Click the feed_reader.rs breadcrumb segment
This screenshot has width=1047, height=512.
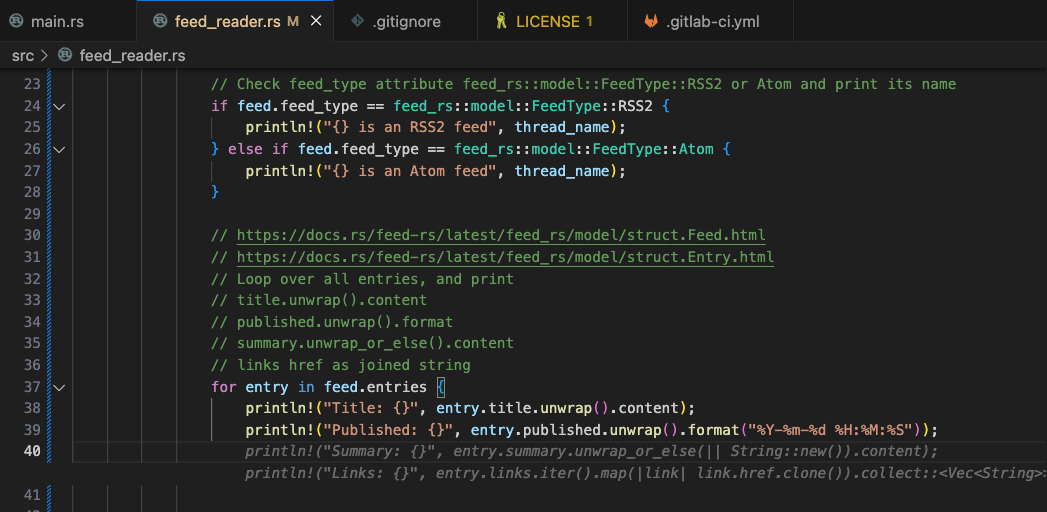pyautogui.click(x=132, y=56)
